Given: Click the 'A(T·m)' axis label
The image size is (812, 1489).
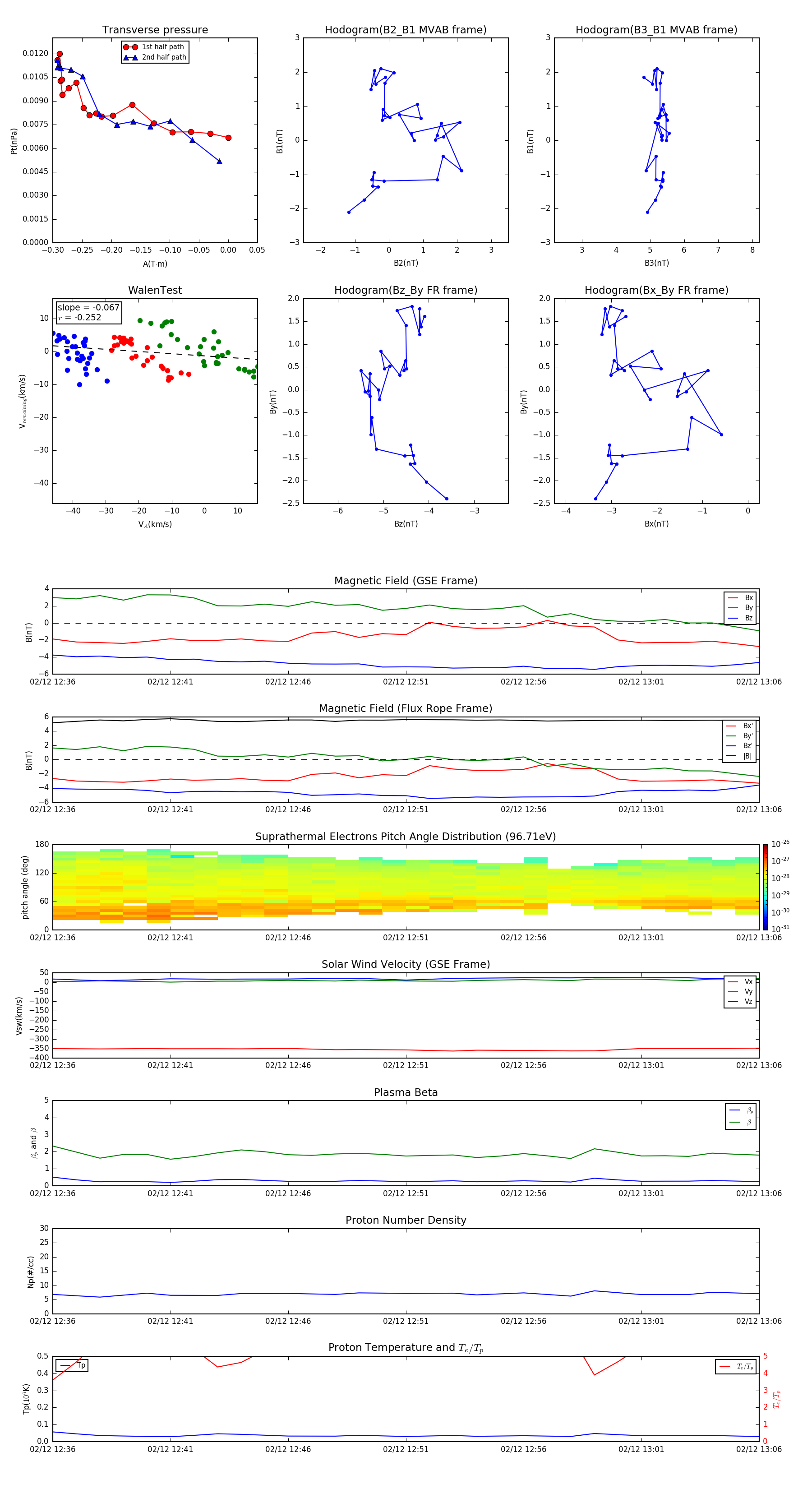Looking at the screenshot, I should click(155, 264).
